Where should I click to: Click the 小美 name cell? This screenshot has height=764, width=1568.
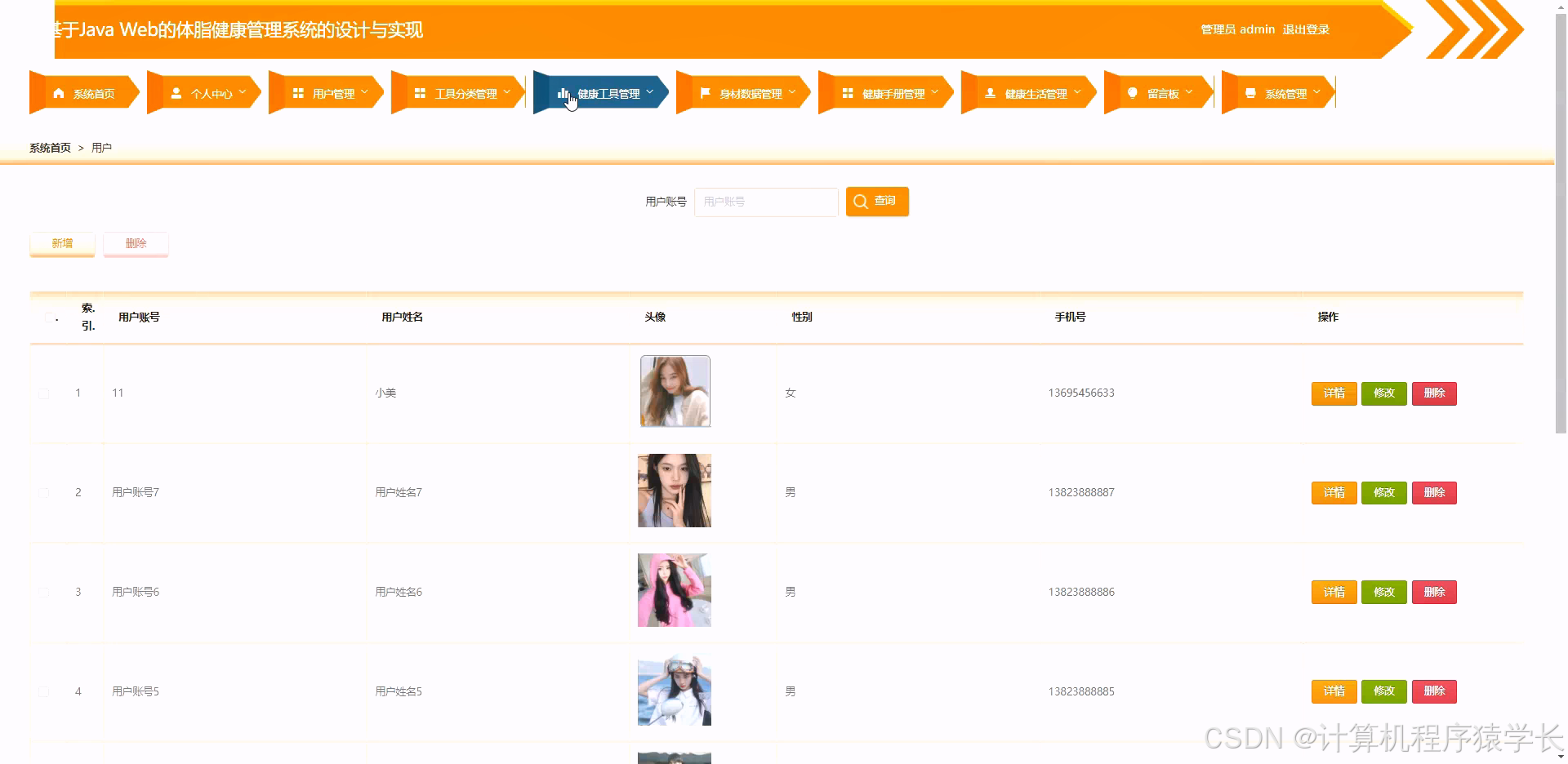tap(385, 393)
